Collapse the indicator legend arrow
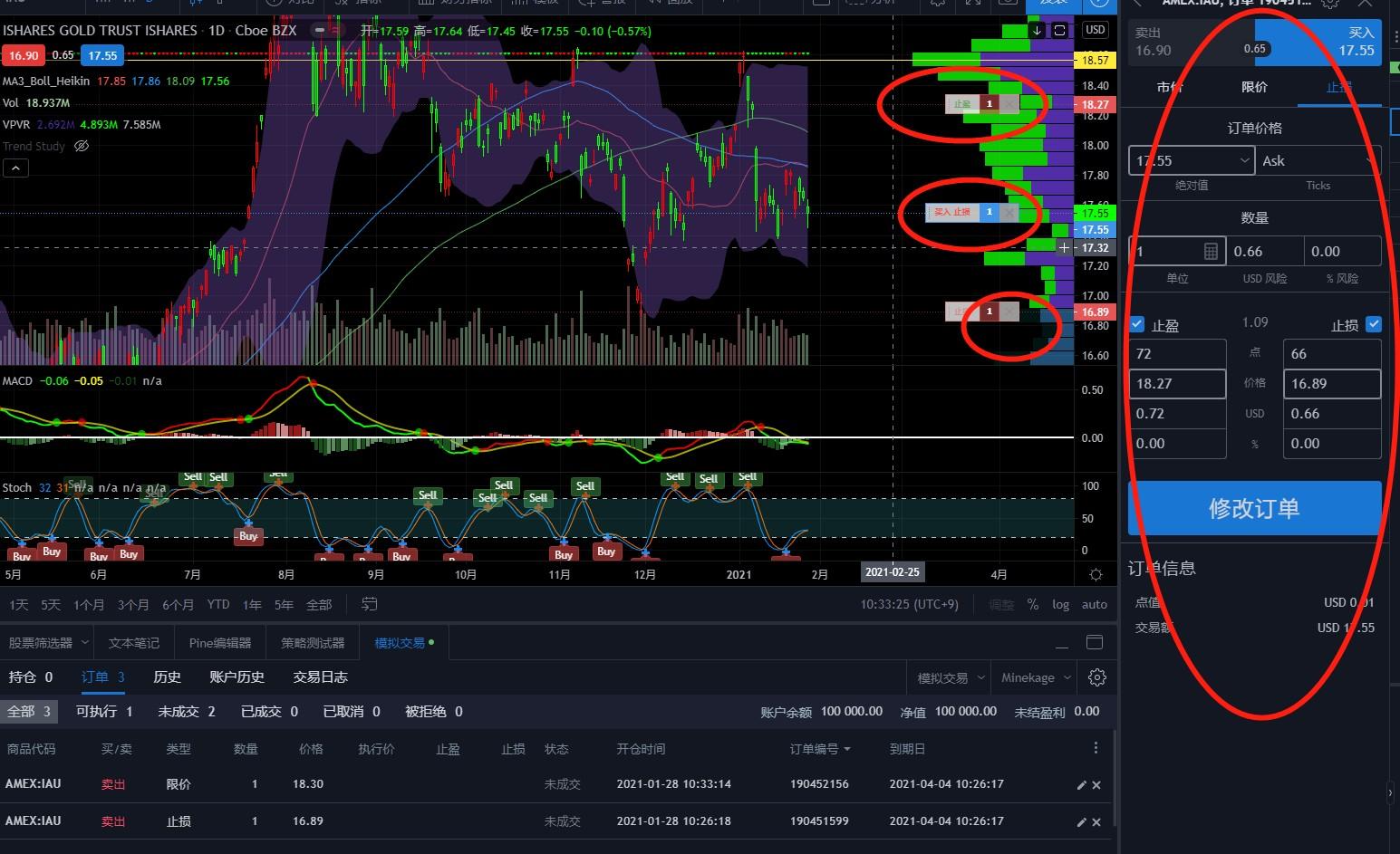The image size is (1400, 854). point(15,168)
